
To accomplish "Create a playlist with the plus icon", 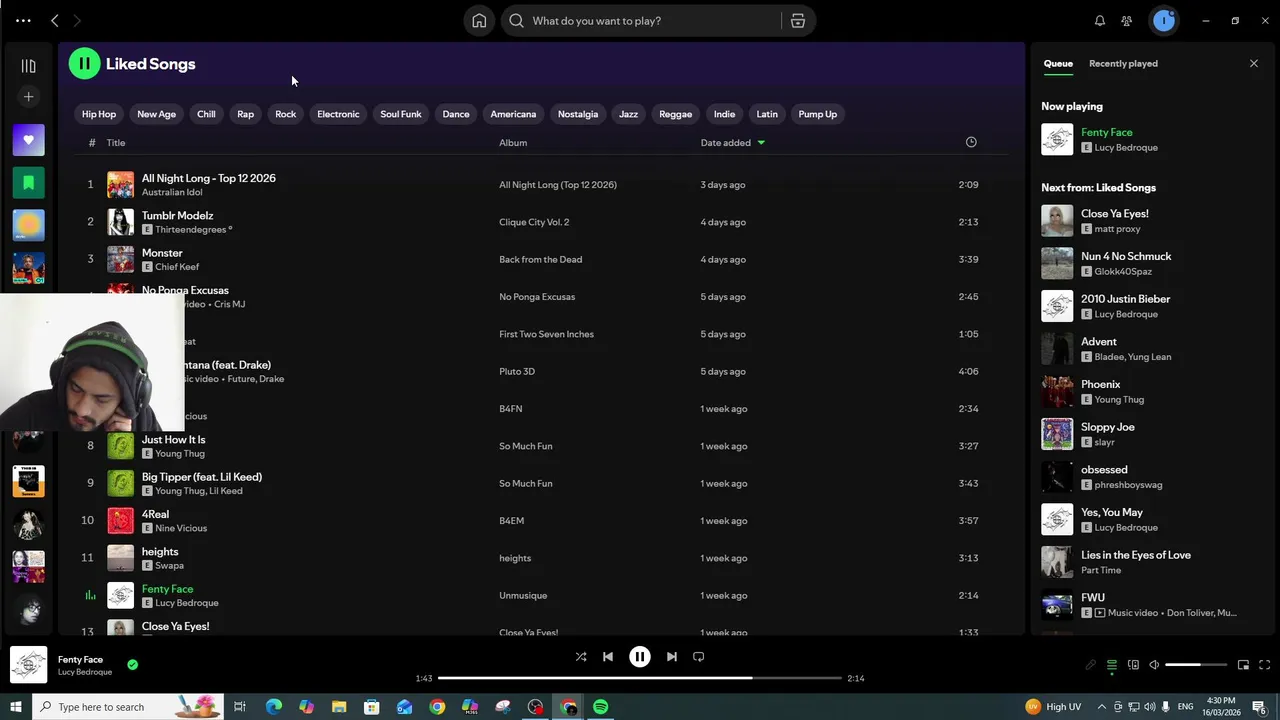I will coord(28,97).
